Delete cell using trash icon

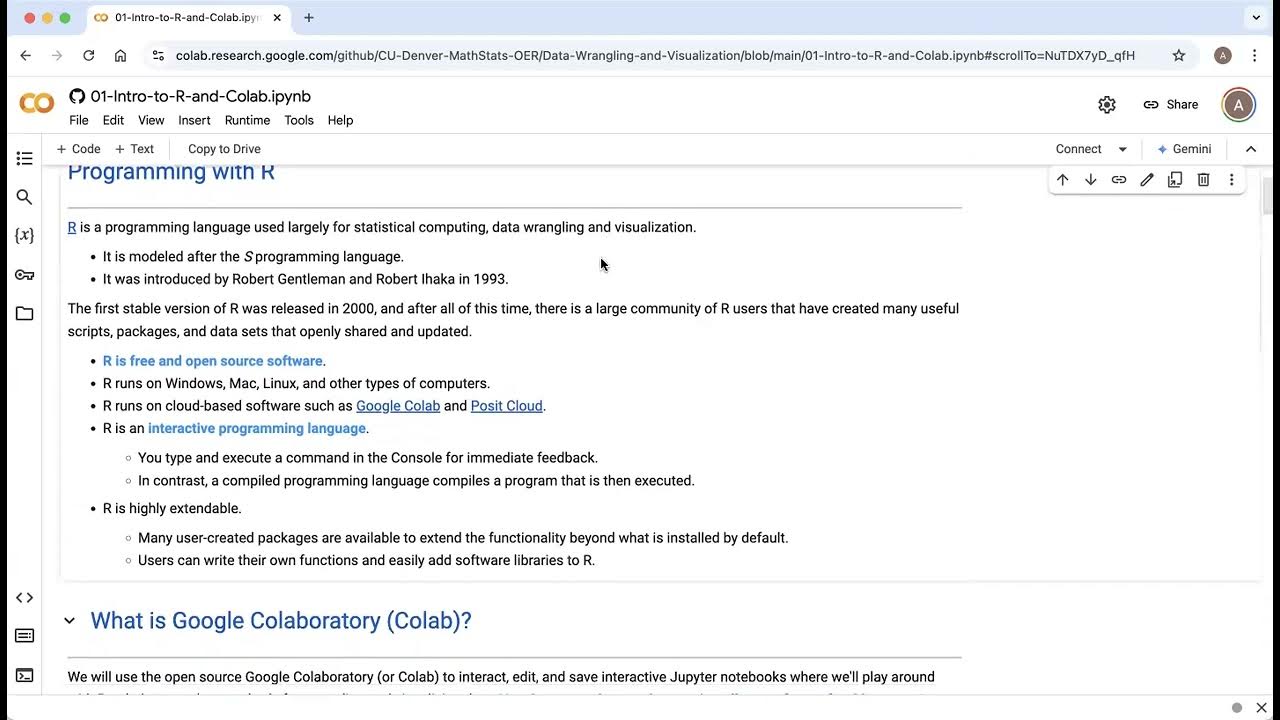pyautogui.click(x=1203, y=180)
